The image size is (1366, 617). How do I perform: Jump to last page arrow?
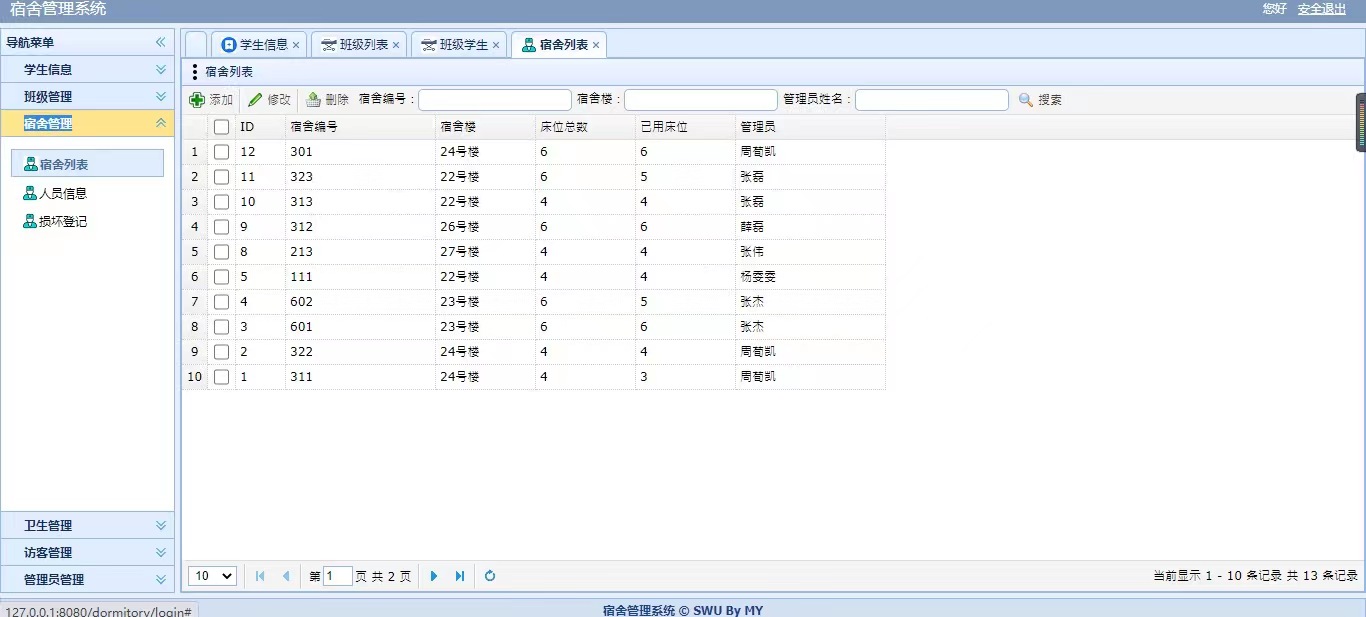pos(460,576)
